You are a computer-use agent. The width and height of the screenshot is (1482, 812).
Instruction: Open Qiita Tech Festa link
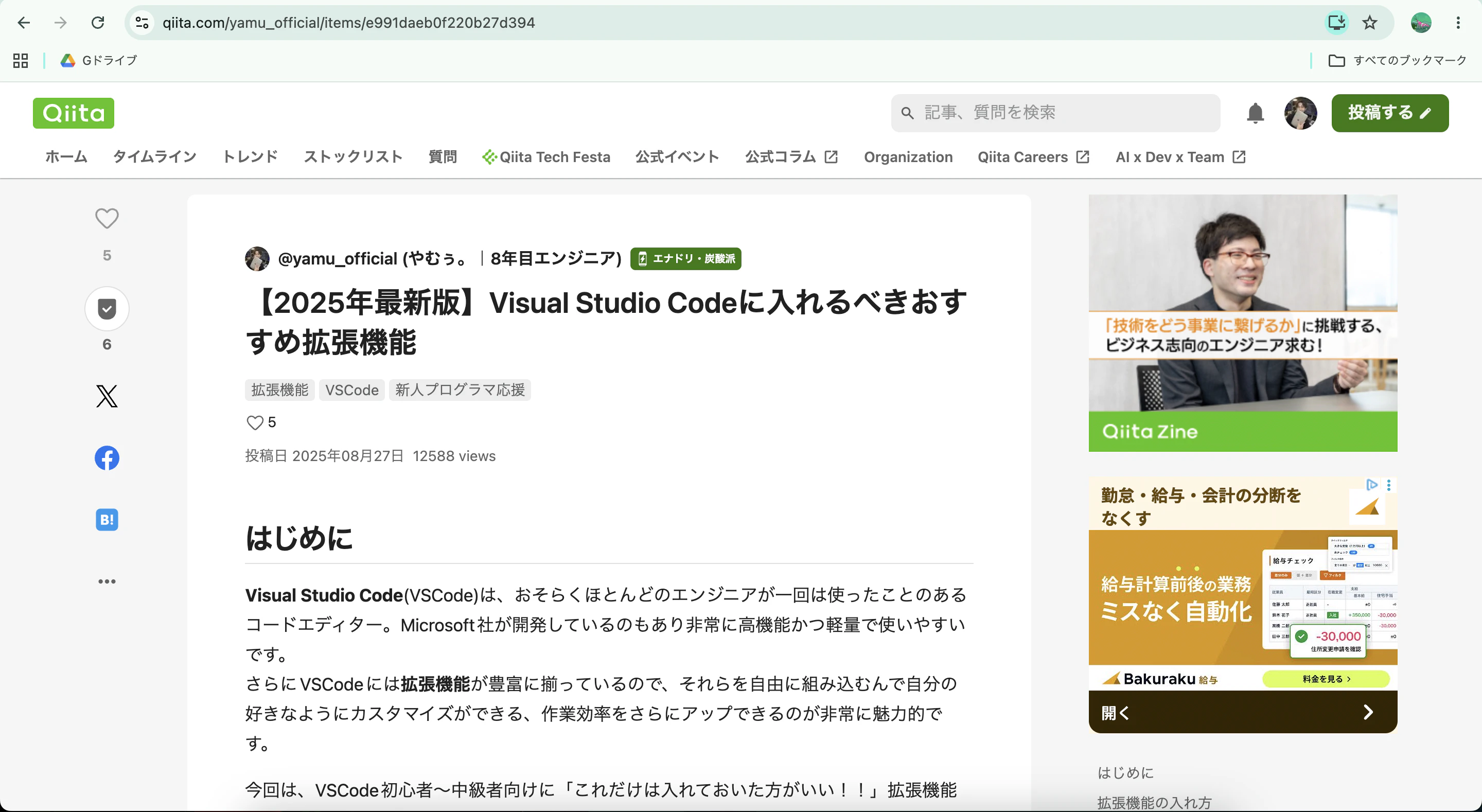[x=546, y=157]
